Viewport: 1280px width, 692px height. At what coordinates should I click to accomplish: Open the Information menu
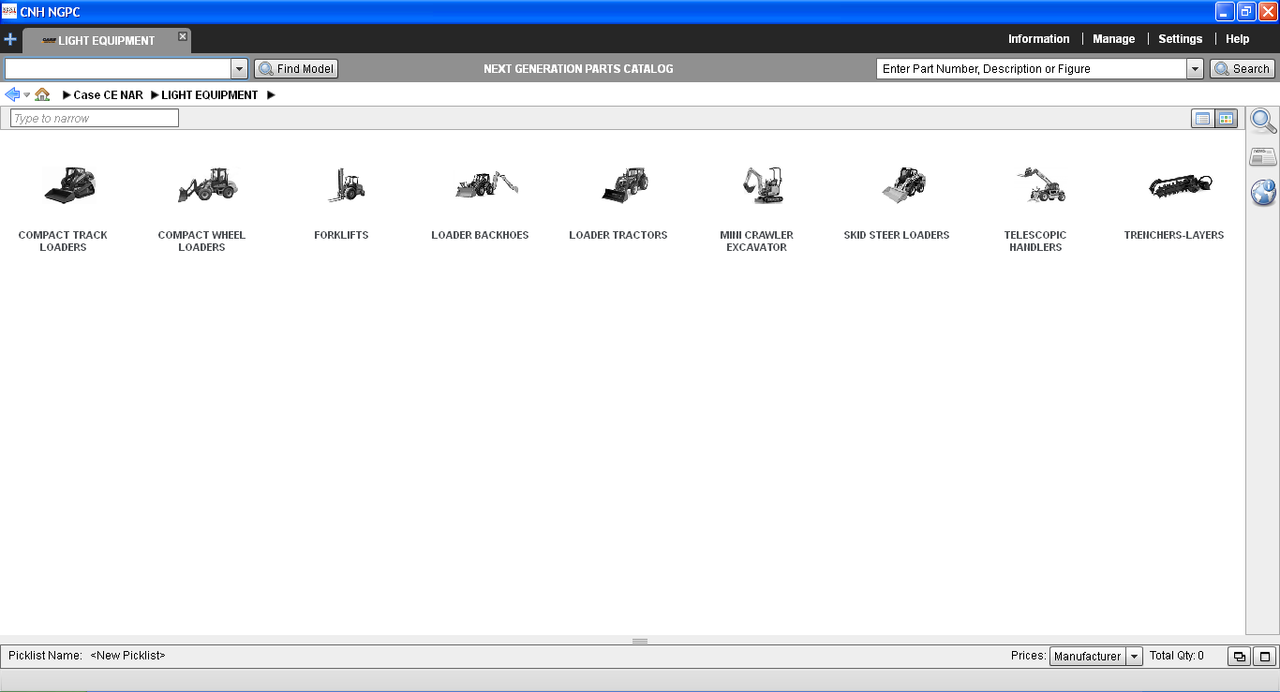tap(1038, 39)
